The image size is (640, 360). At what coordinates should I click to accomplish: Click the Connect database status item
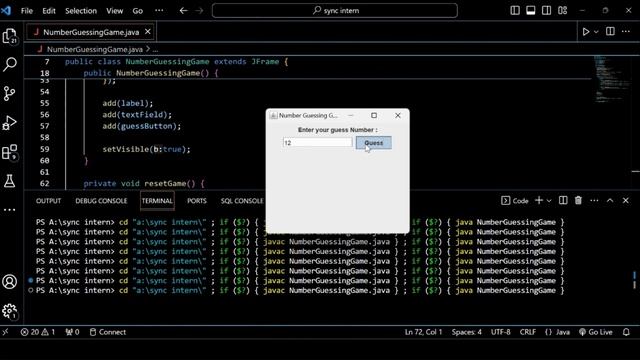(108, 332)
